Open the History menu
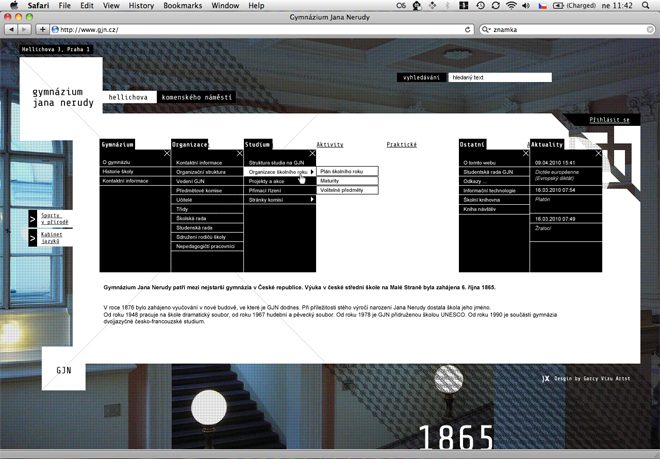Image resolution: width=660 pixels, height=459 pixels. (141, 5)
